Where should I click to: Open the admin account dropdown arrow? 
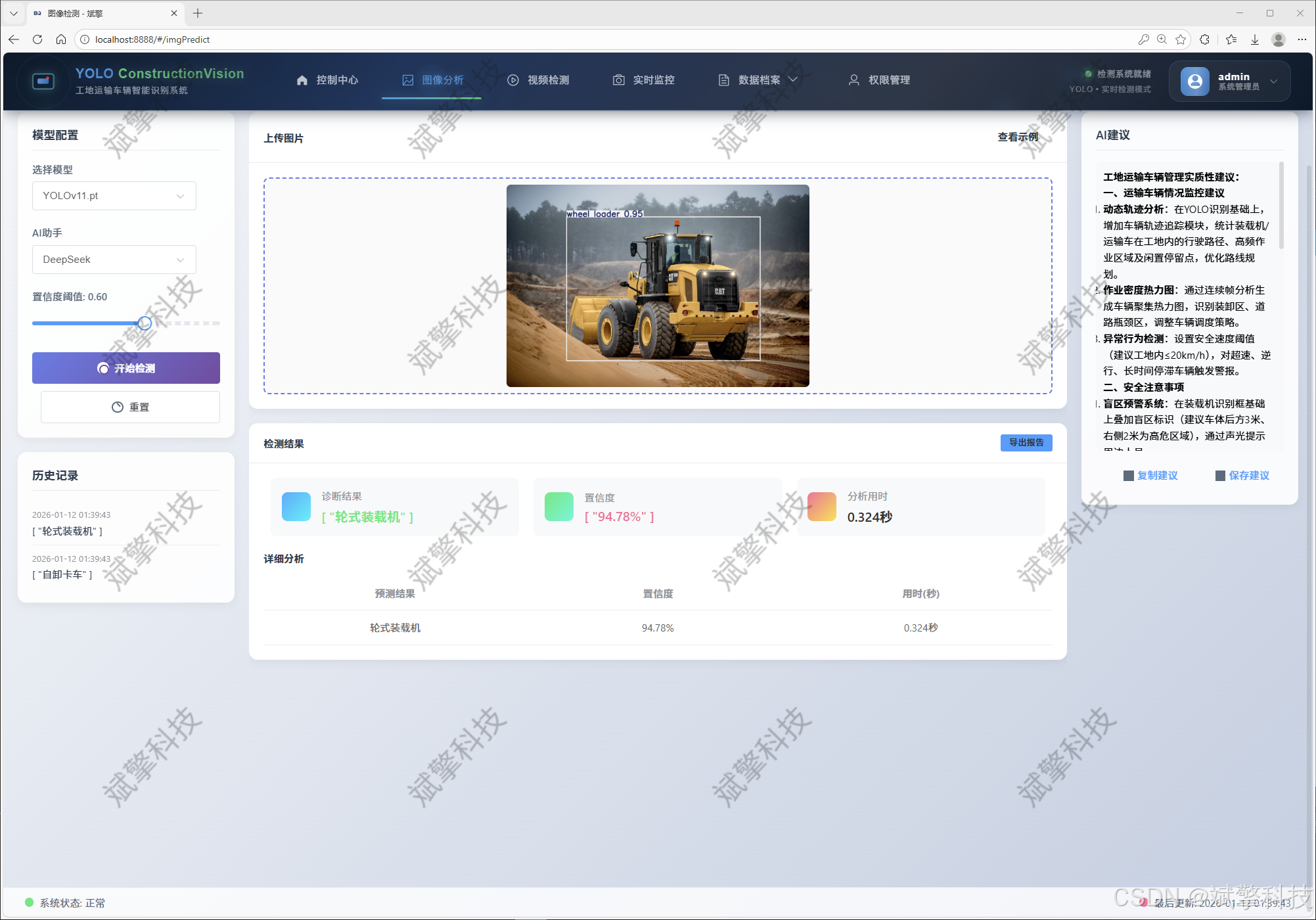pos(1274,81)
